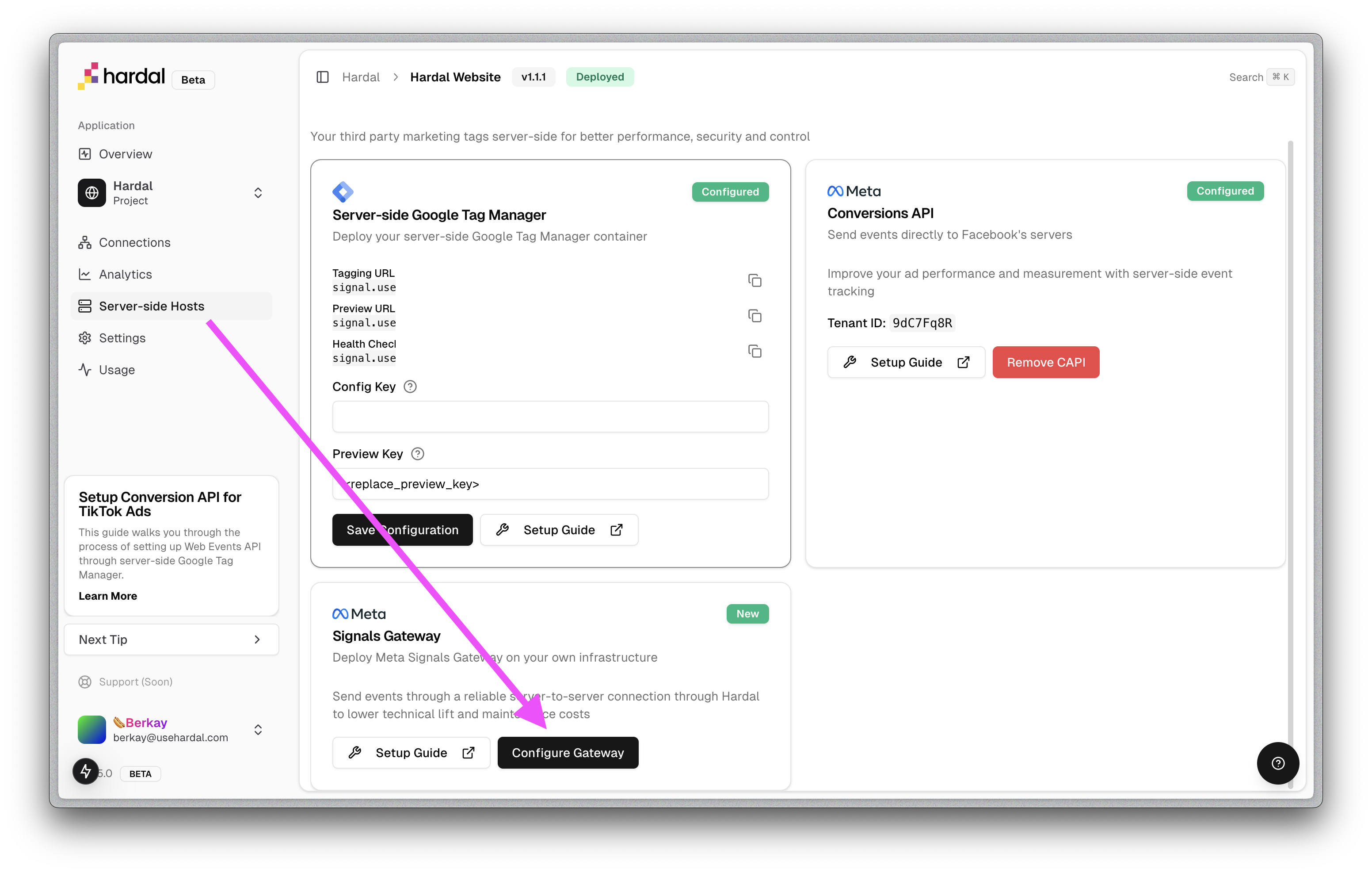
Task: Show help for Config Key
Action: coord(410,387)
